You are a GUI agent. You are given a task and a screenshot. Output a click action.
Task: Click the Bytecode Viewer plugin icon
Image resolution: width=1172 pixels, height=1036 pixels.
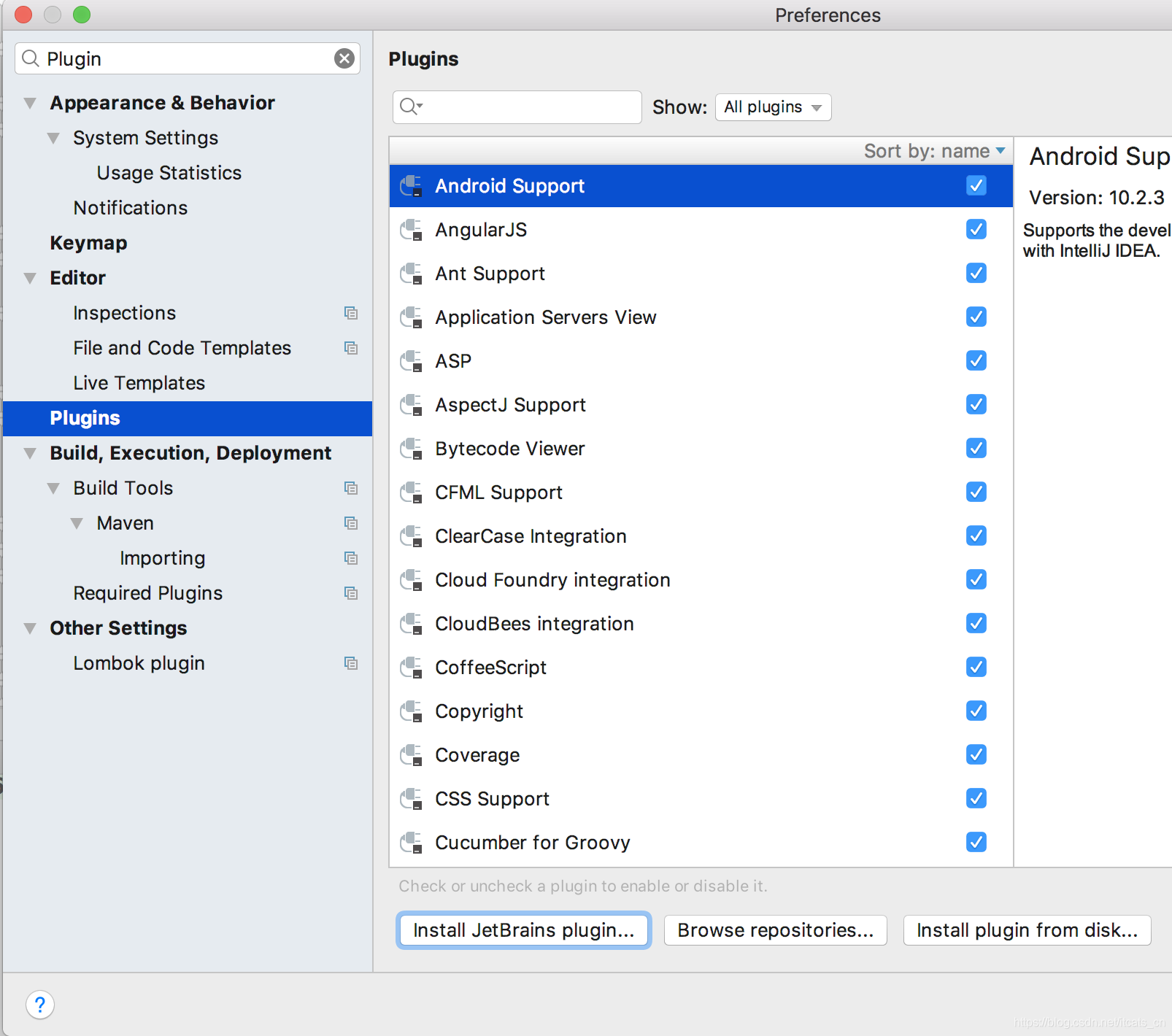[x=412, y=449]
